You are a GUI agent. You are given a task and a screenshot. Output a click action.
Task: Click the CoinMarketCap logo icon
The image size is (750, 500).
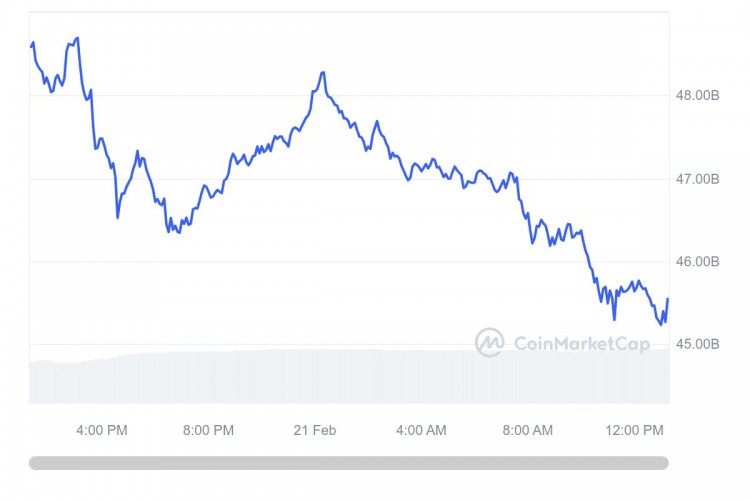[x=489, y=342]
